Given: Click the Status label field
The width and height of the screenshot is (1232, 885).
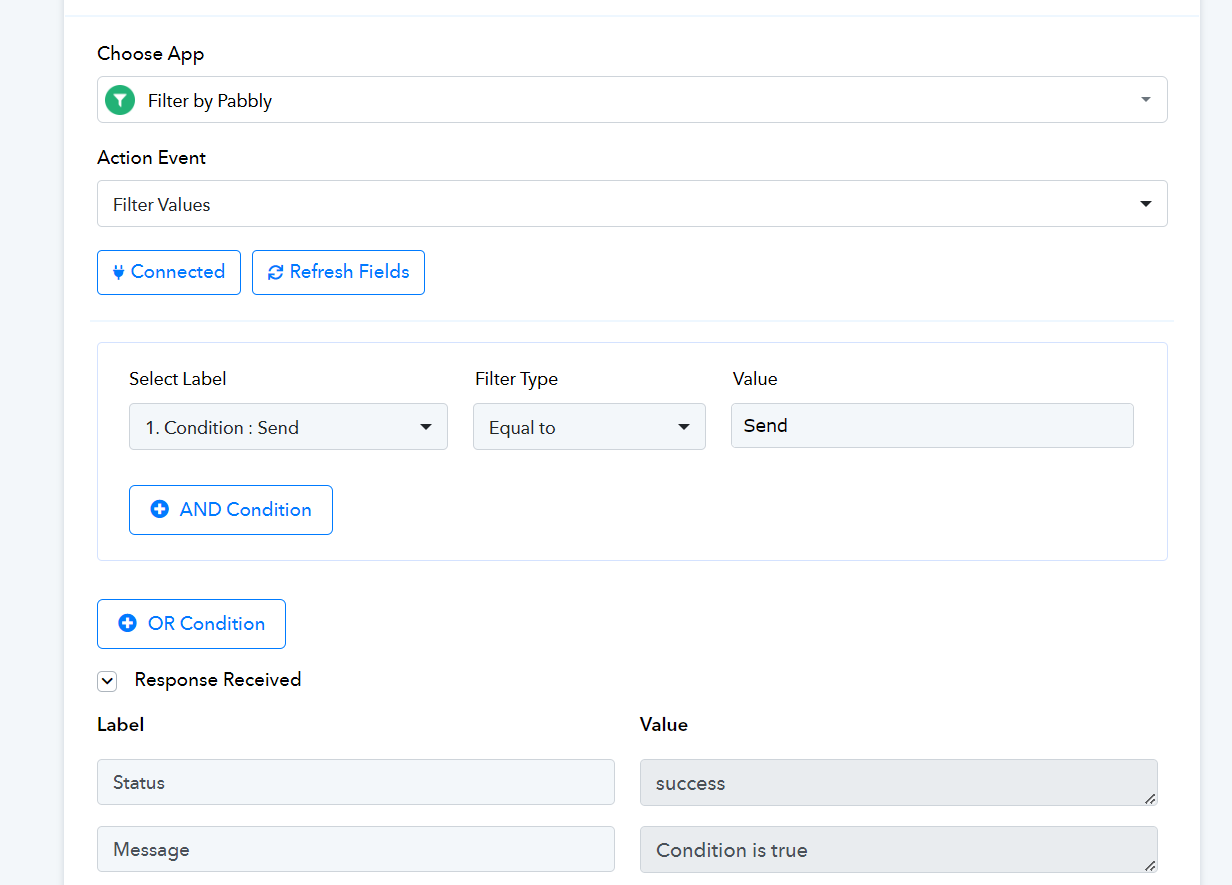Looking at the screenshot, I should pyautogui.click(x=356, y=782).
